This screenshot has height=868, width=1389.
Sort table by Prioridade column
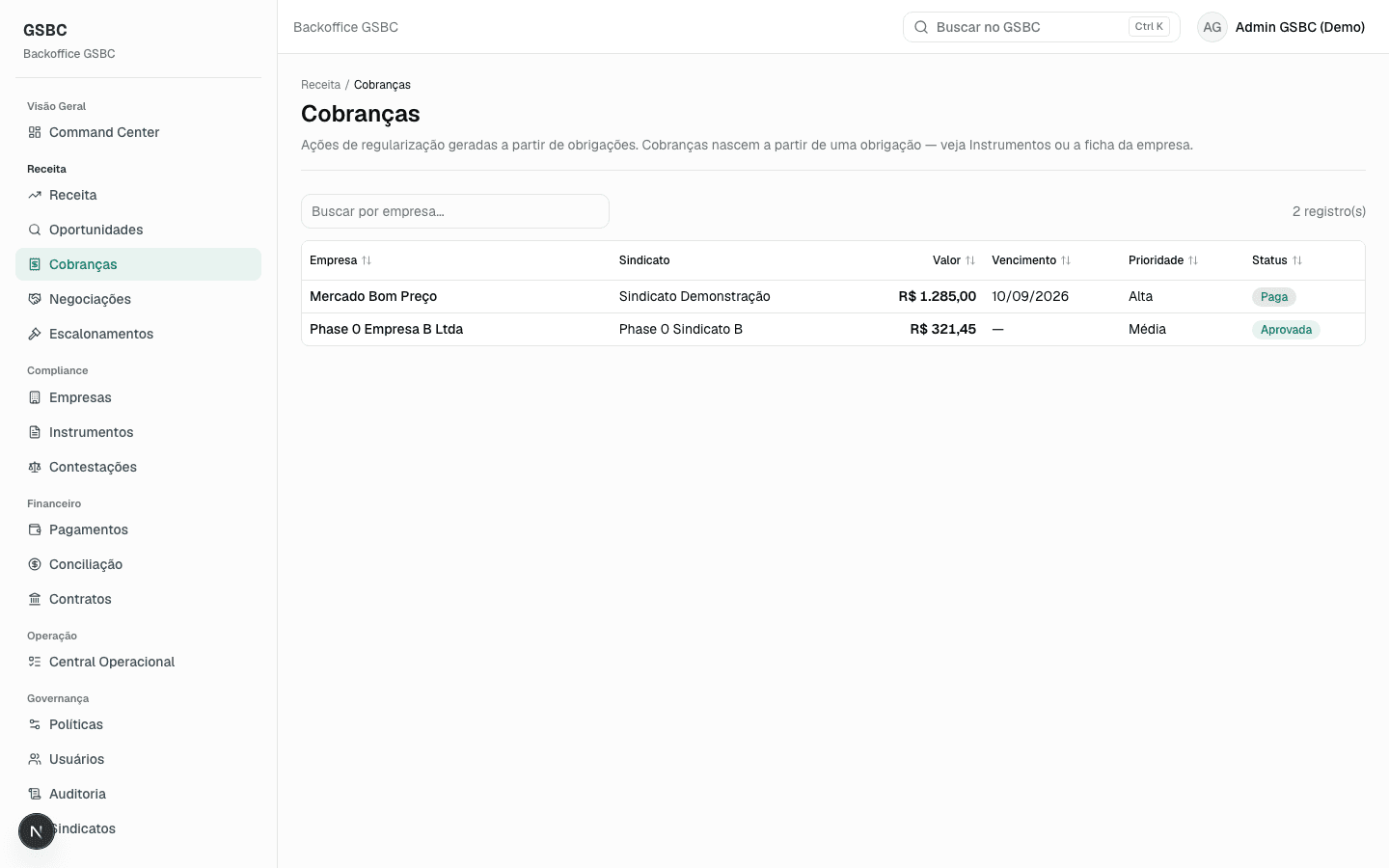[1163, 260]
